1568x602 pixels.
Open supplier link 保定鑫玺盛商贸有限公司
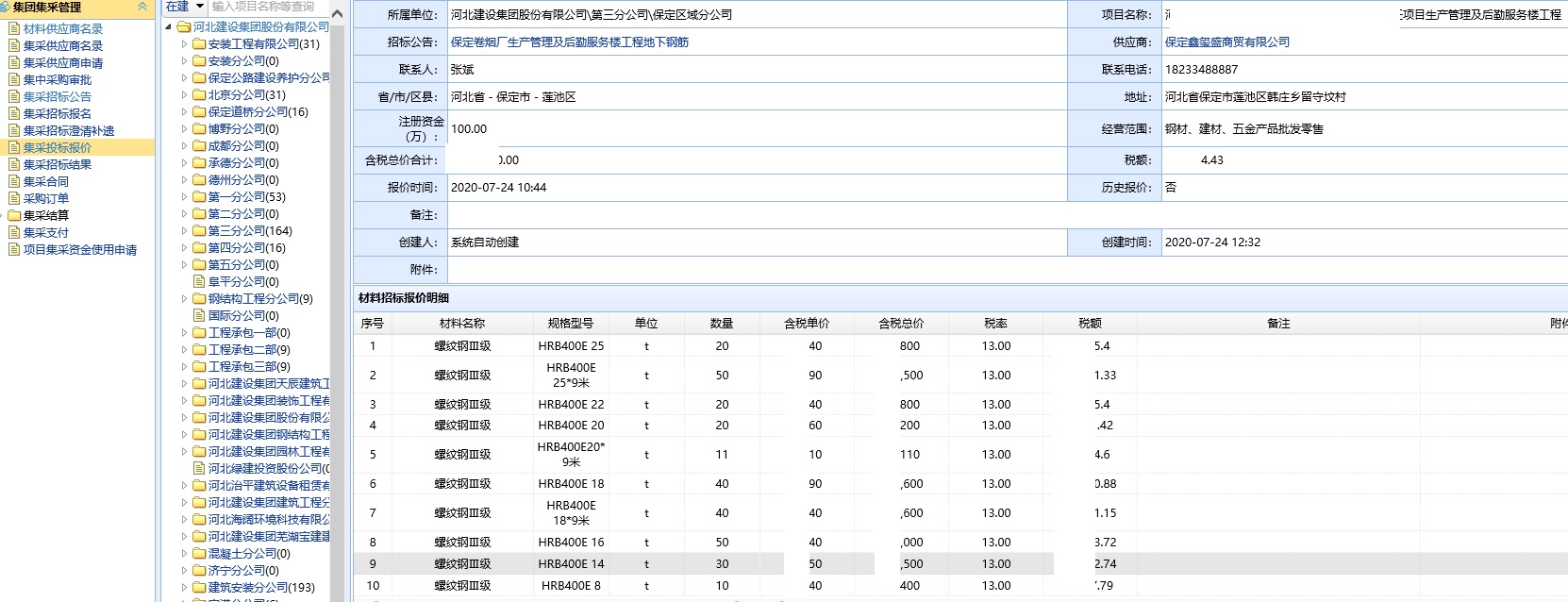coord(1226,42)
